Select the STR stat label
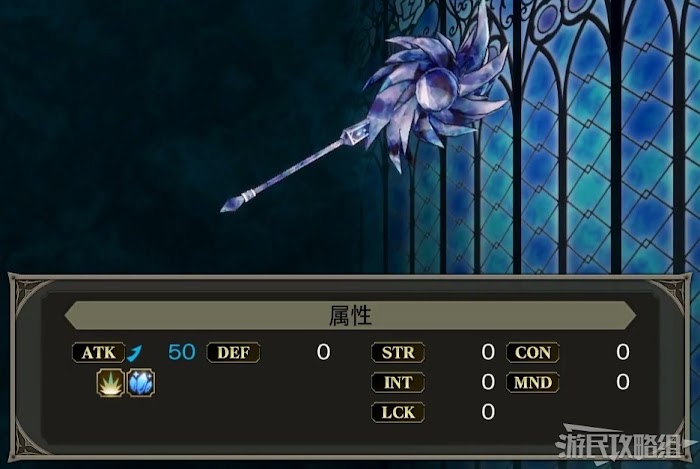The height and width of the screenshot is (469, 700). pos(398,353)
